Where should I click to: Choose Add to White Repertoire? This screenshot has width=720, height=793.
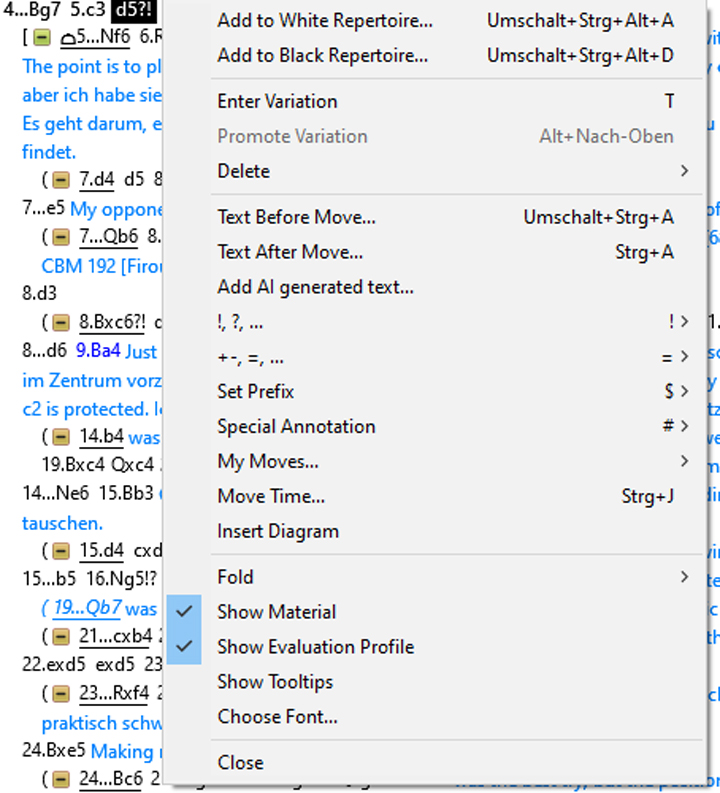click(x=325, y=21)
